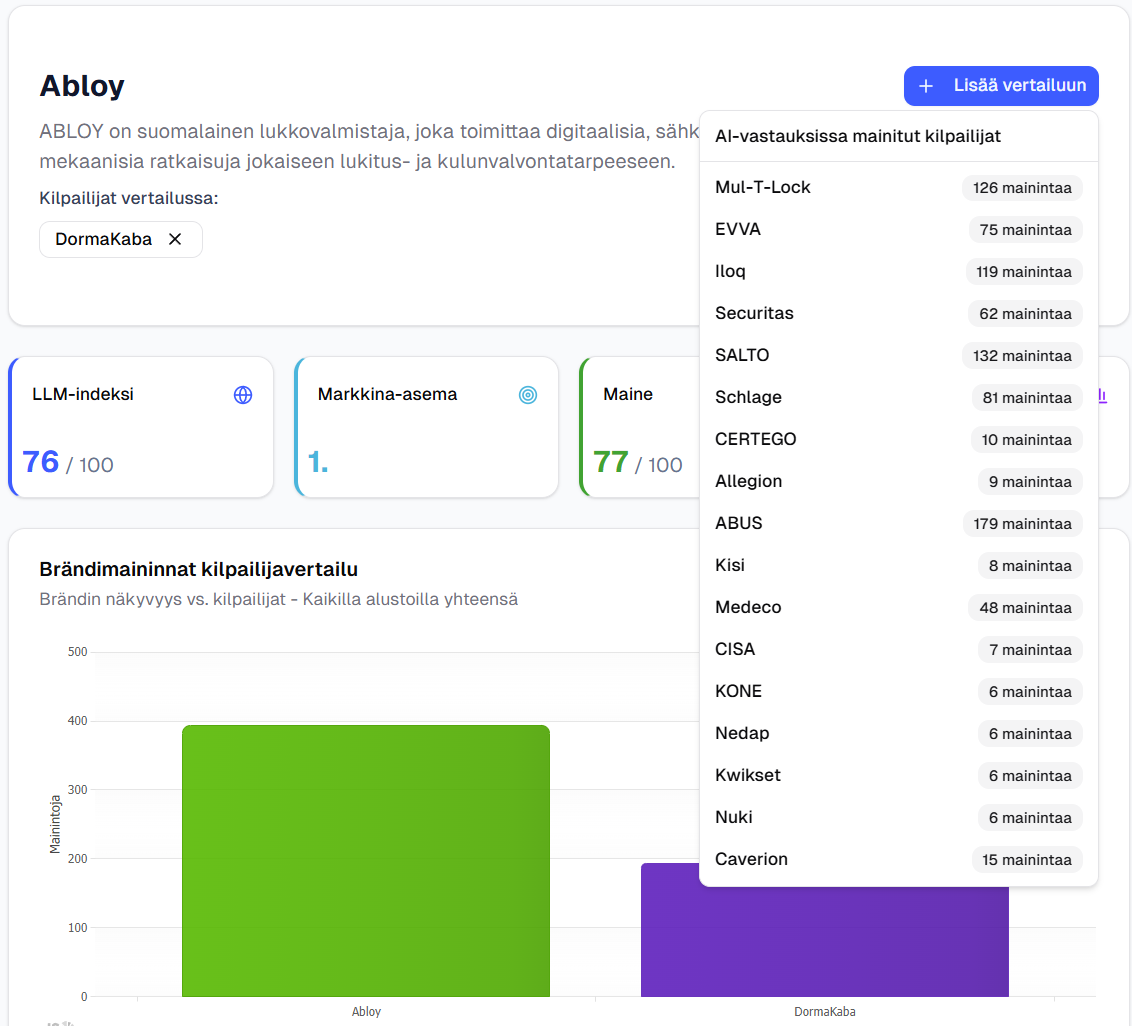The height and width of the screenshot is (1026, 1132).
Task: Open the Maine score card
Action: click(x=640, y=428)
